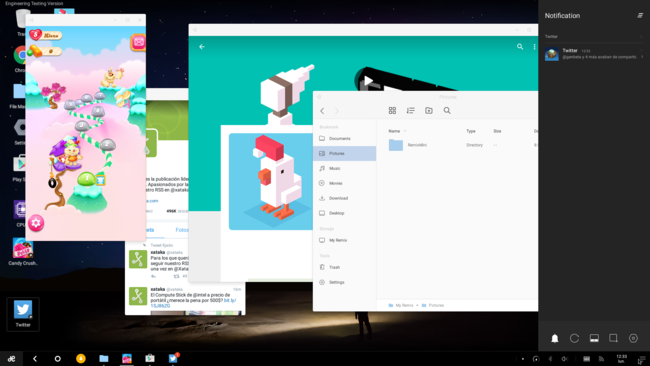This screenshot has height=366, width=650.
Task: Click Pictures in the breadcrumb path
Action: [436, 305]
